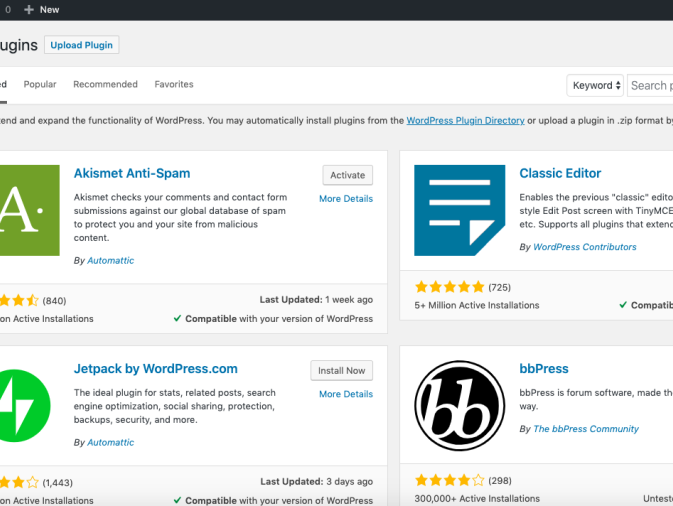Click Jetpack's Compatible checkmark icon
Viewport: 673px width, 506px height.
pyautogui.click(x=177, y=500)
